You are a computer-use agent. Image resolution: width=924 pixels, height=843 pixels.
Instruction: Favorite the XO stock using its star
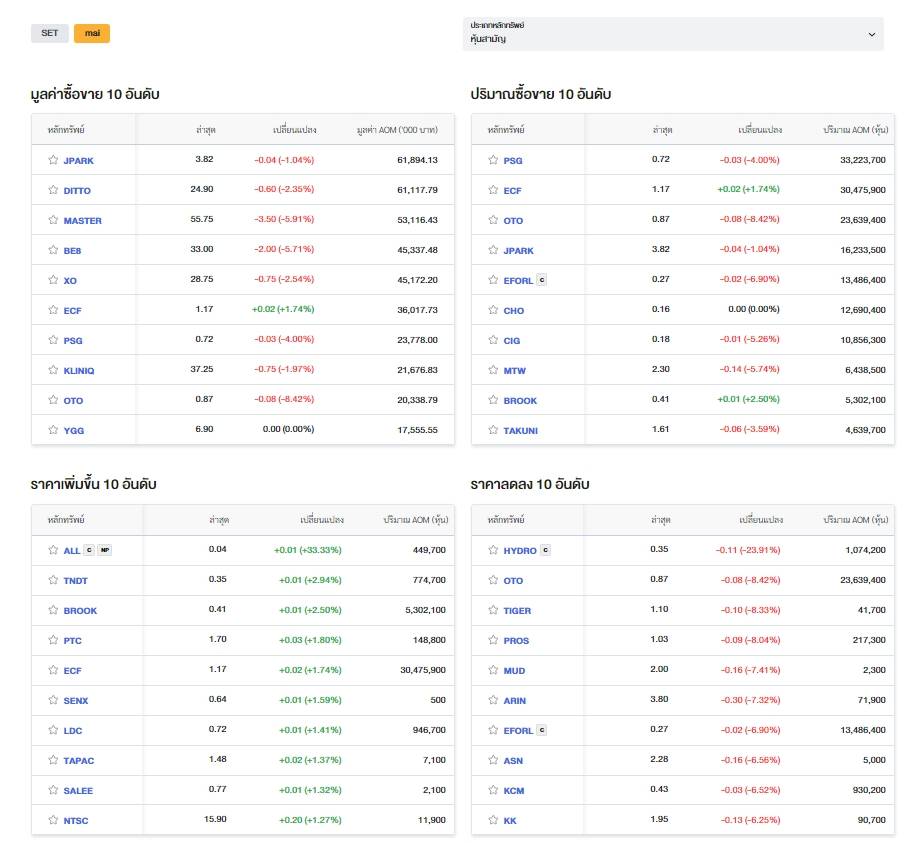[53, 280]
